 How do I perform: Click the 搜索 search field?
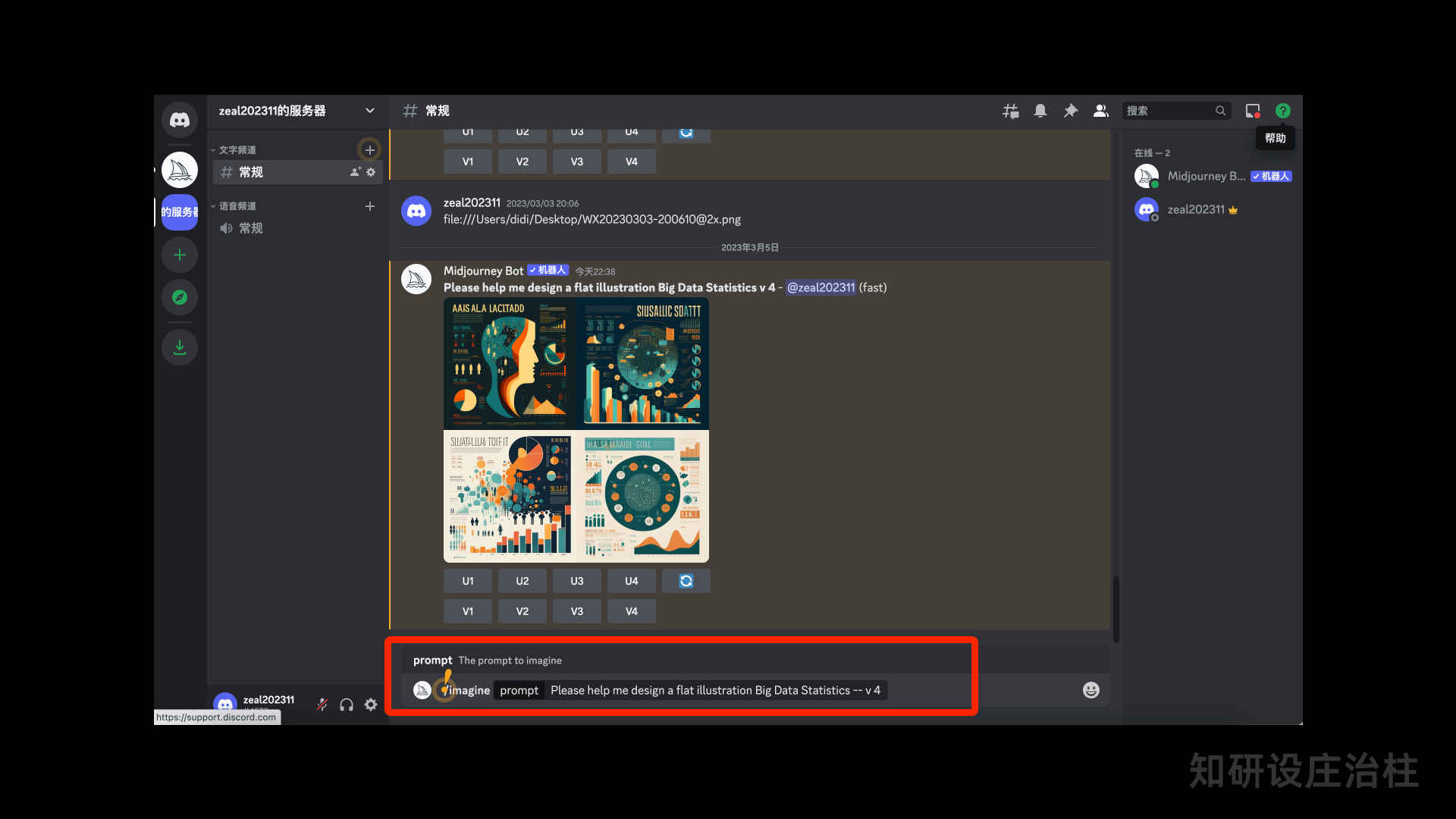click(x=1169, y=111)
